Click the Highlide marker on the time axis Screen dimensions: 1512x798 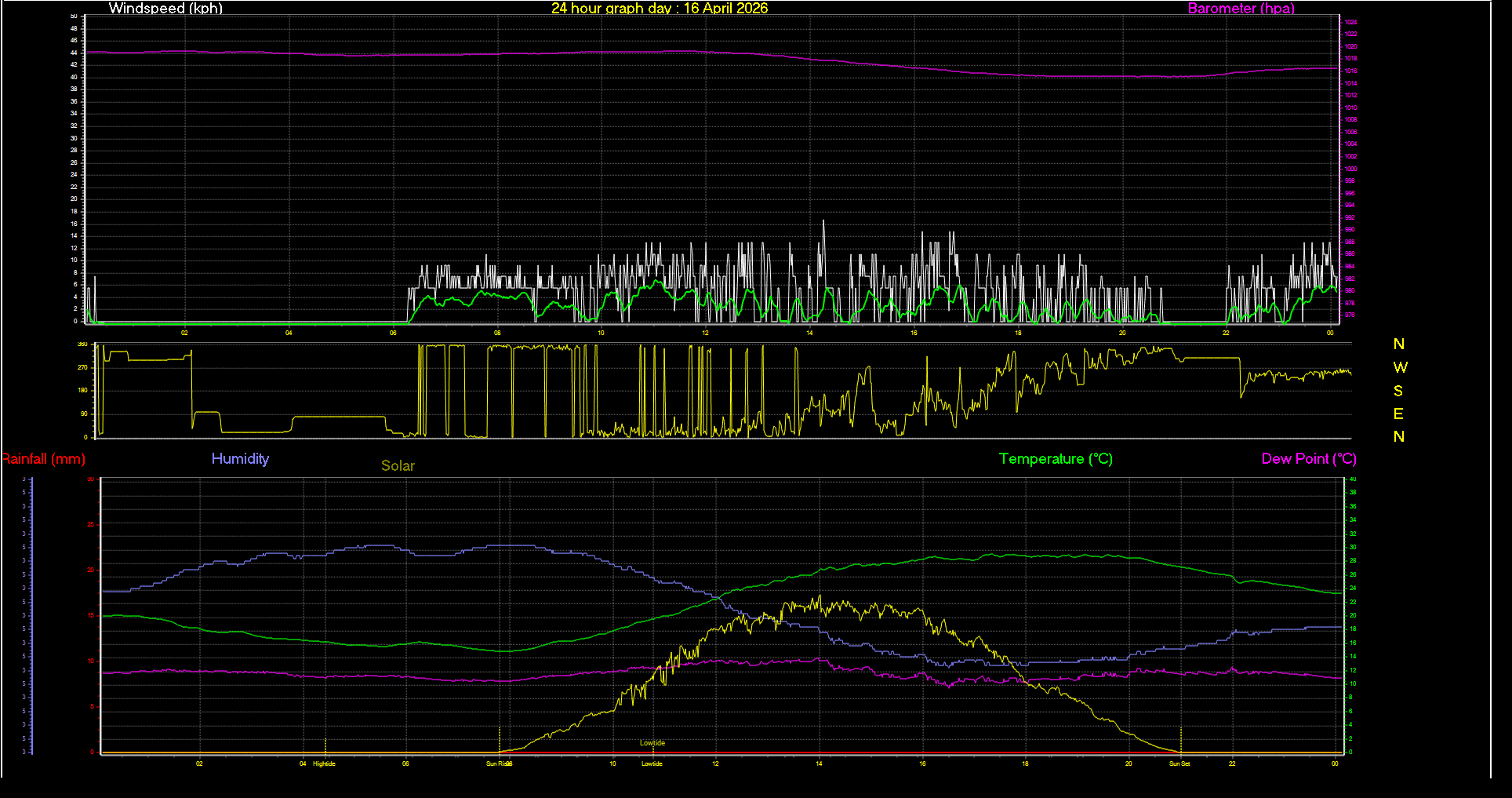pyautogui.click(x=324, y=763)
